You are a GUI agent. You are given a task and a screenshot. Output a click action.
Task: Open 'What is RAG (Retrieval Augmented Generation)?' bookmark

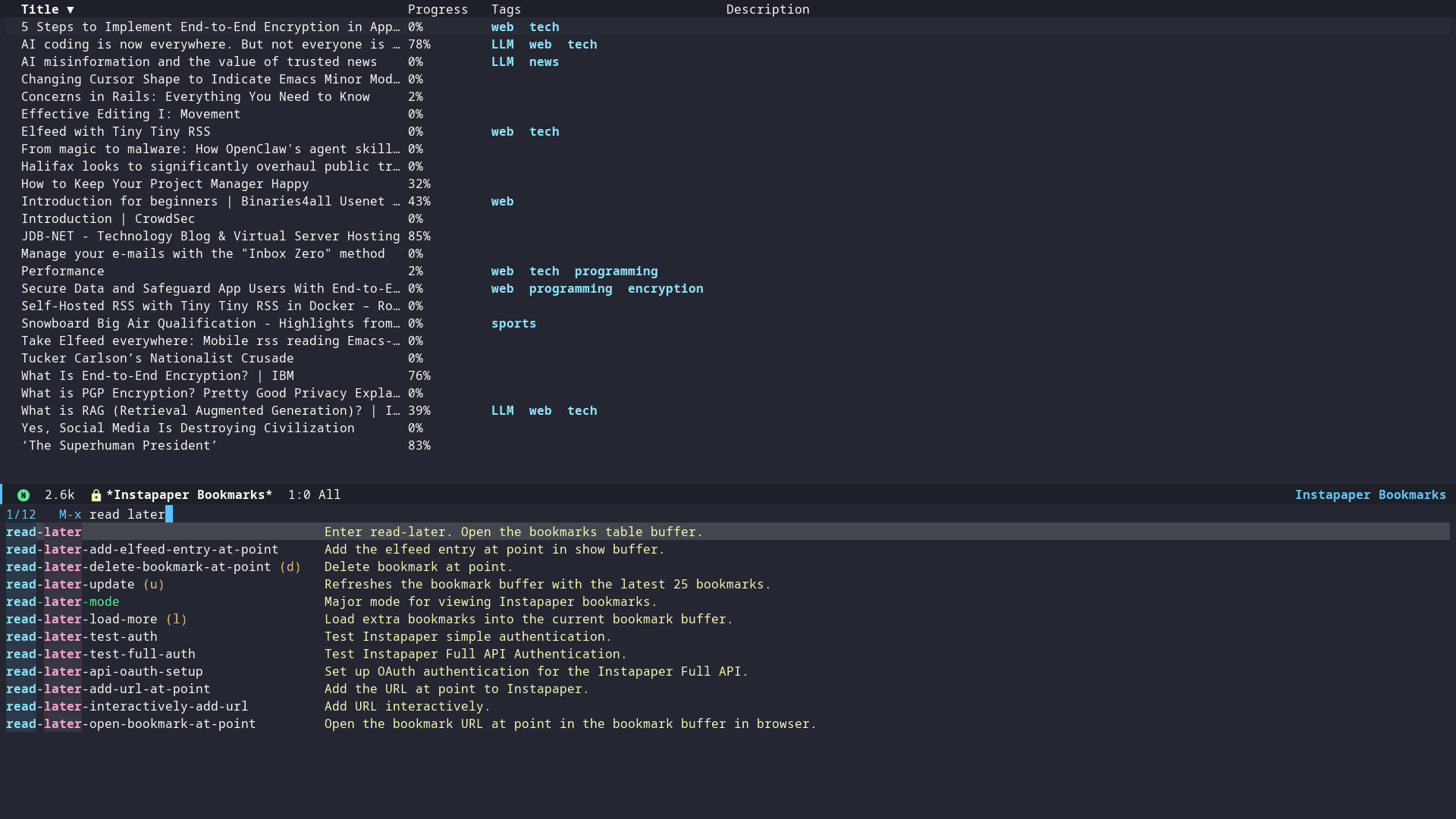211,411
